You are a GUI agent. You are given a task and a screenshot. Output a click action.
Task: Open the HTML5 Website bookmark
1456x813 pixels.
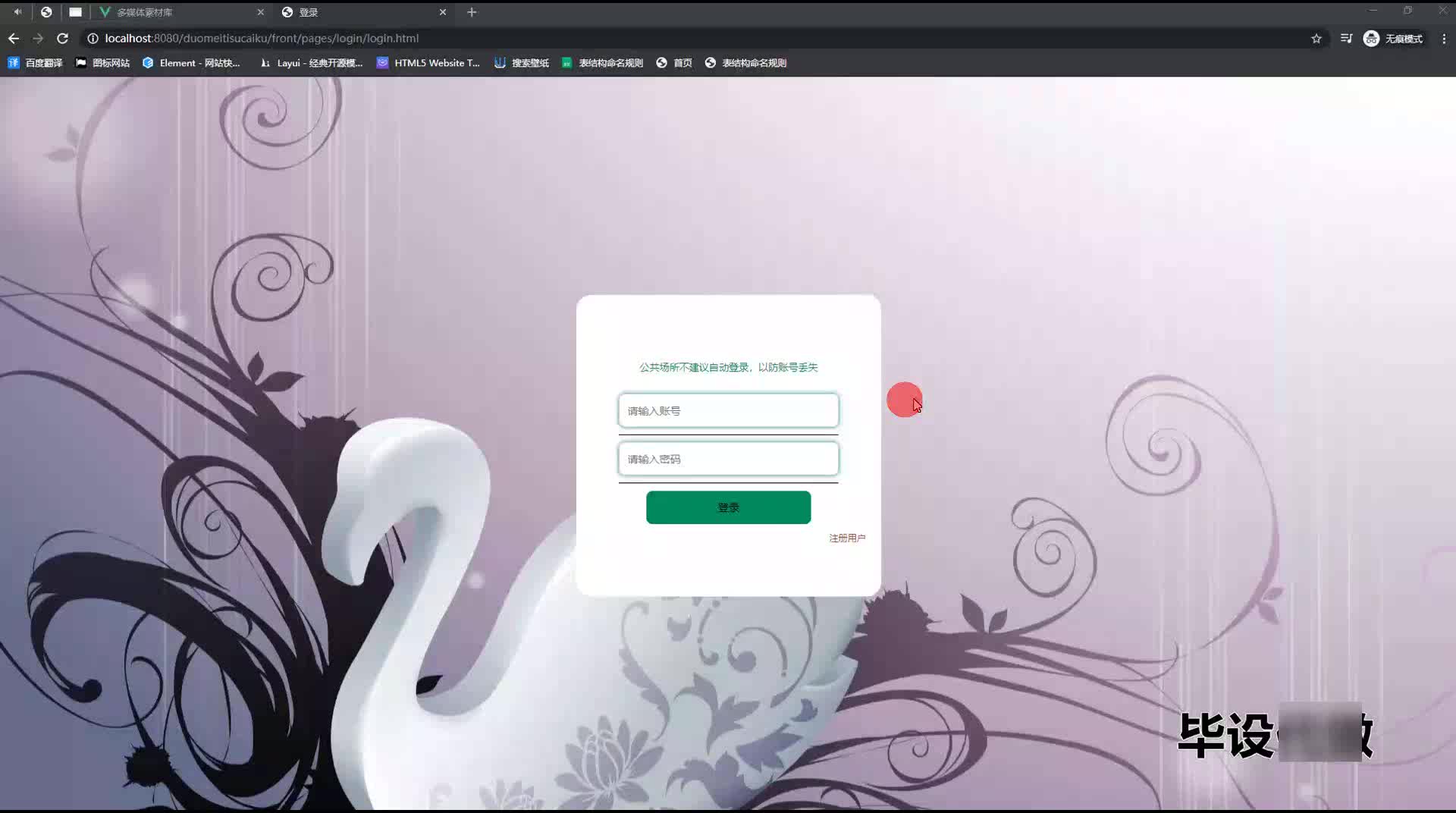428,63
